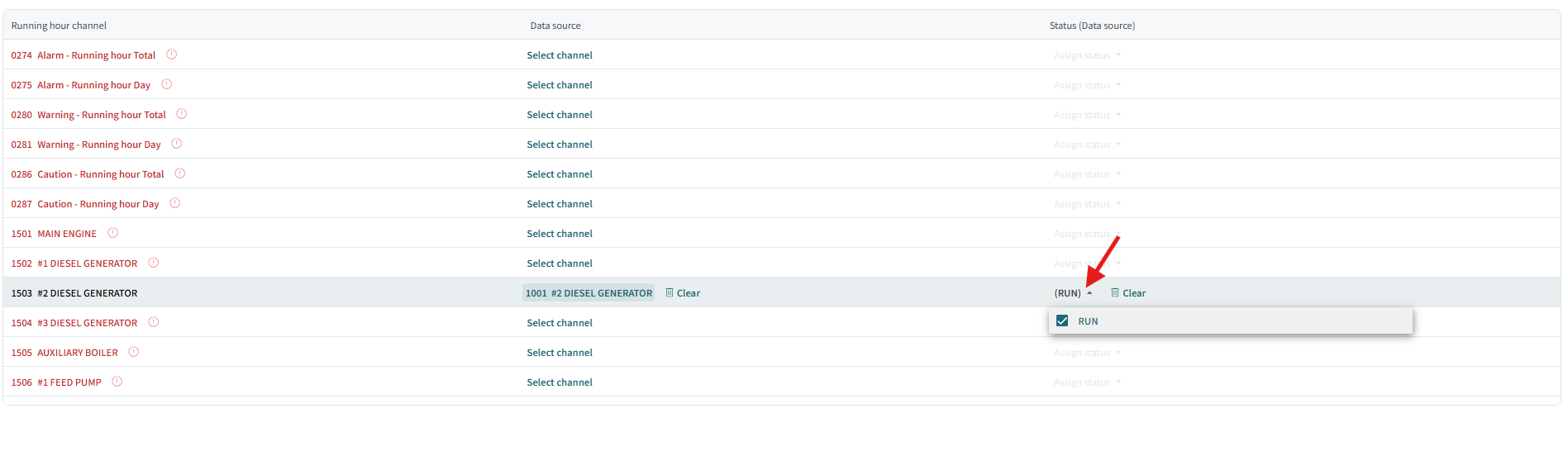Screen dimensions: 1568x451
Task: Click the 0286 Caution - Running hour Total label
Action: tap(88, 174)
